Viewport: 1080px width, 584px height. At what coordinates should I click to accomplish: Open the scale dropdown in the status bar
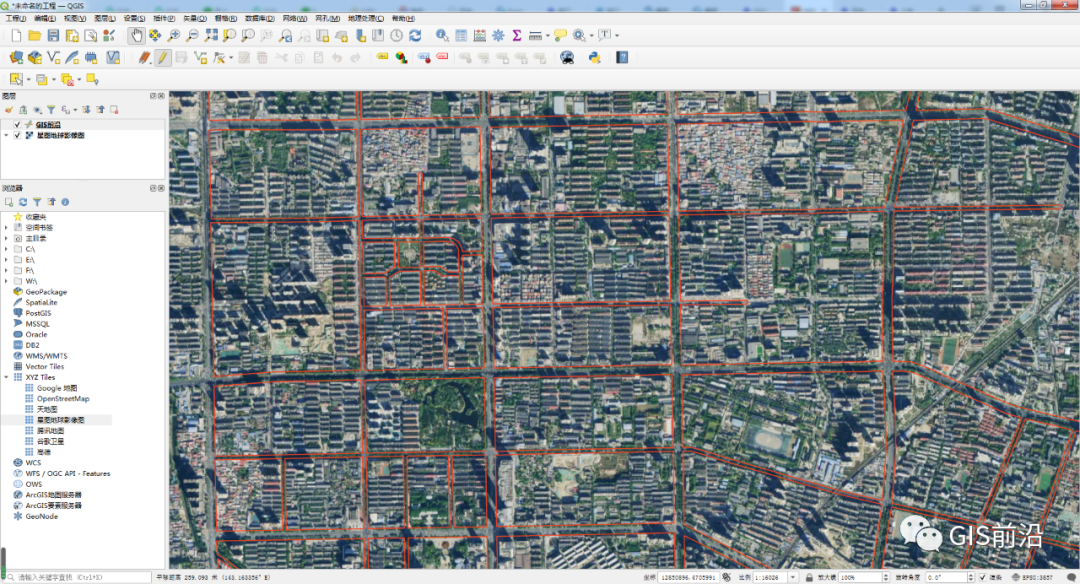click(x=792, y=576)
